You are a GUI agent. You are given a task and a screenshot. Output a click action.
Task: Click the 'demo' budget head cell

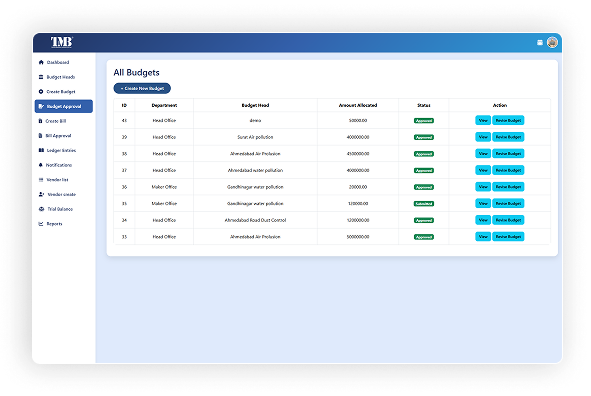point(255,121)
